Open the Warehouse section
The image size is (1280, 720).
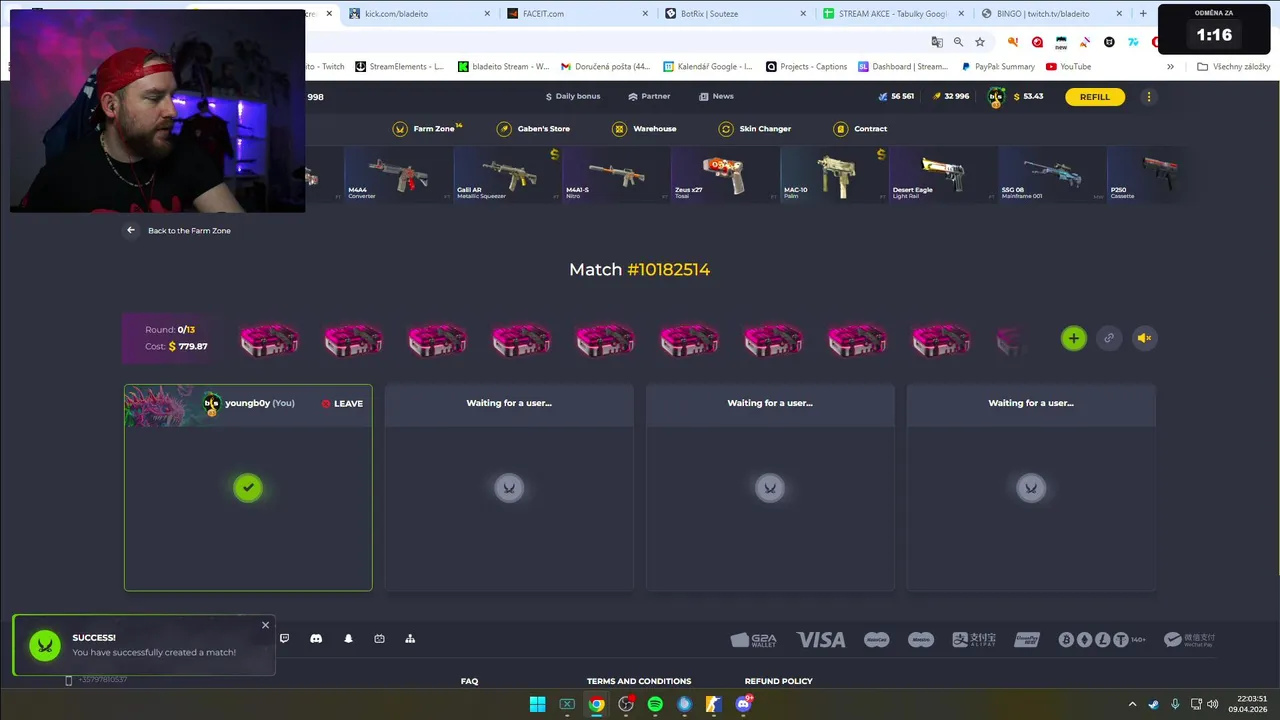[645, 129]
